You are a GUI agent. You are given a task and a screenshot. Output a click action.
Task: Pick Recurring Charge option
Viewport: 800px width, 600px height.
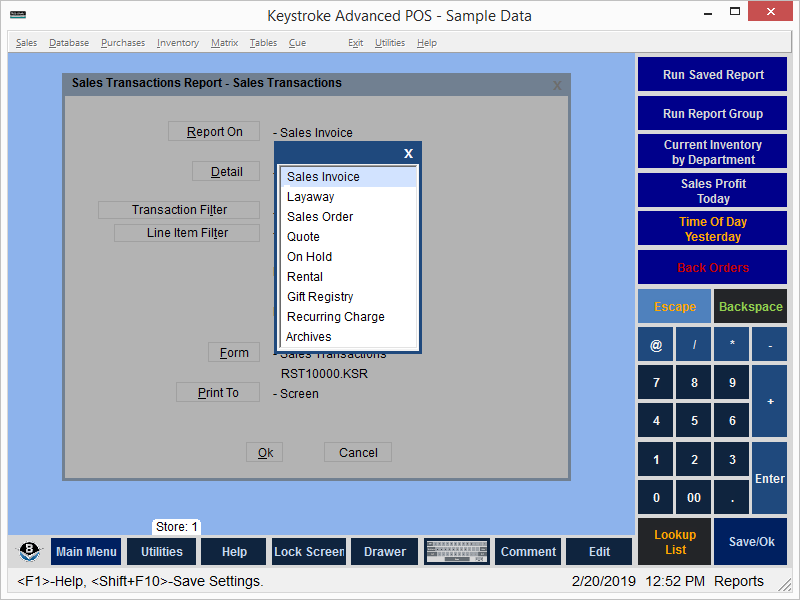[x=335, y=317]
